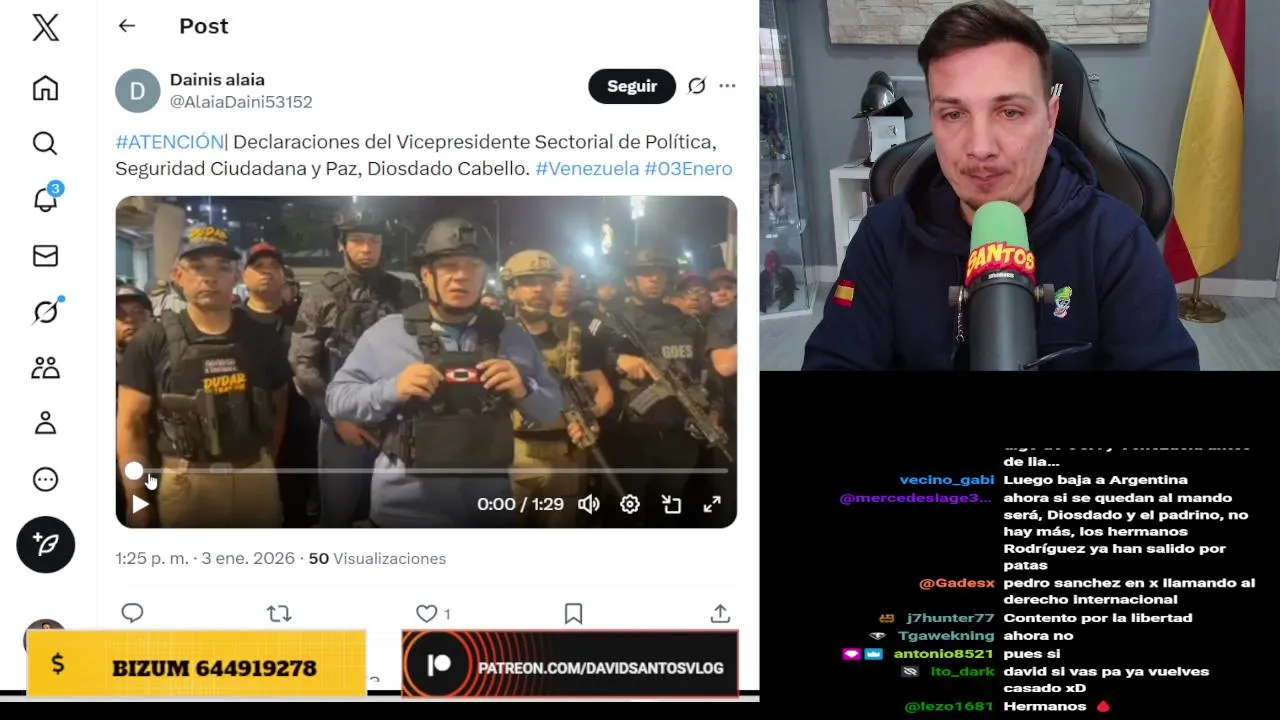Open Grok icon in sidebar
Screen dimensions: 1280x720
tap(46, 311)
